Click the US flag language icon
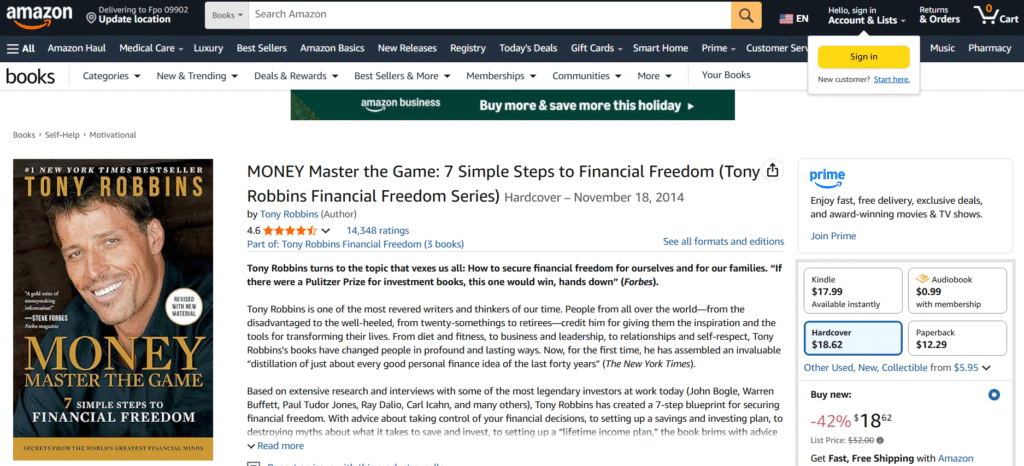Image resolution: width=1024 pixels, height=466 pixels. click(x=786, y=18)
